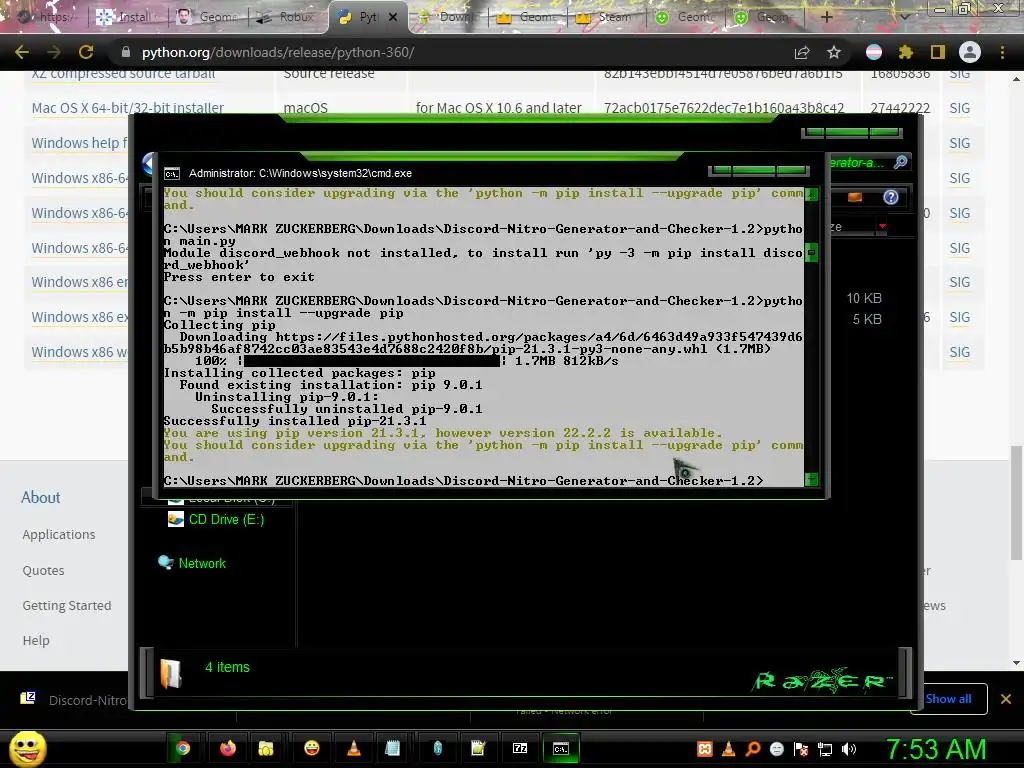Click the 7:53 AM taskbar clock
This screenshot has width=1024, height=768.
tap(935, 749)
